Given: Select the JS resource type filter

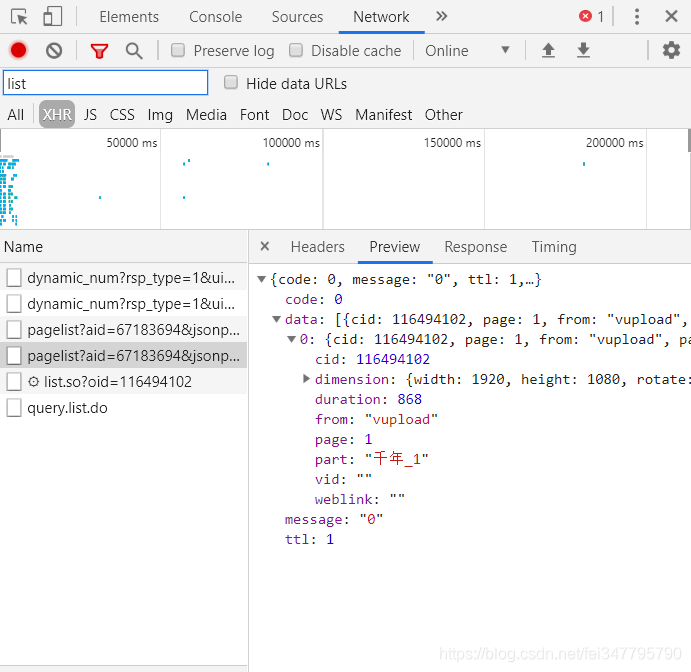Looking at the screenshot, I should click(90, 115).
